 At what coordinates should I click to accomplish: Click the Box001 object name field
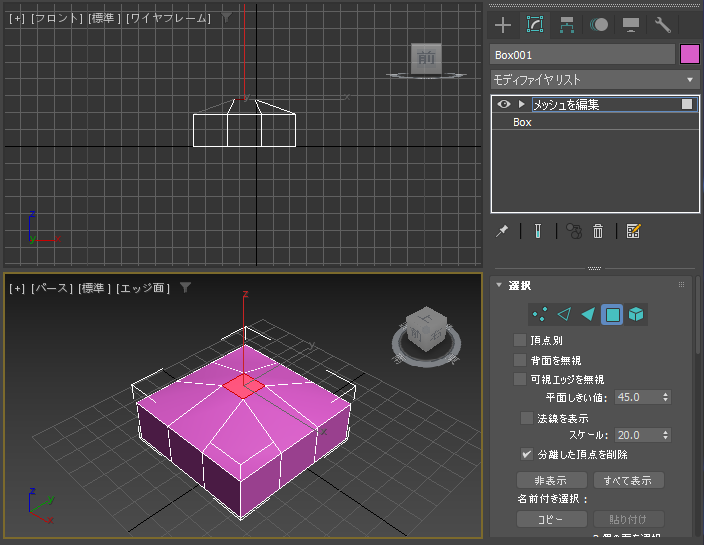coord(582,55)
